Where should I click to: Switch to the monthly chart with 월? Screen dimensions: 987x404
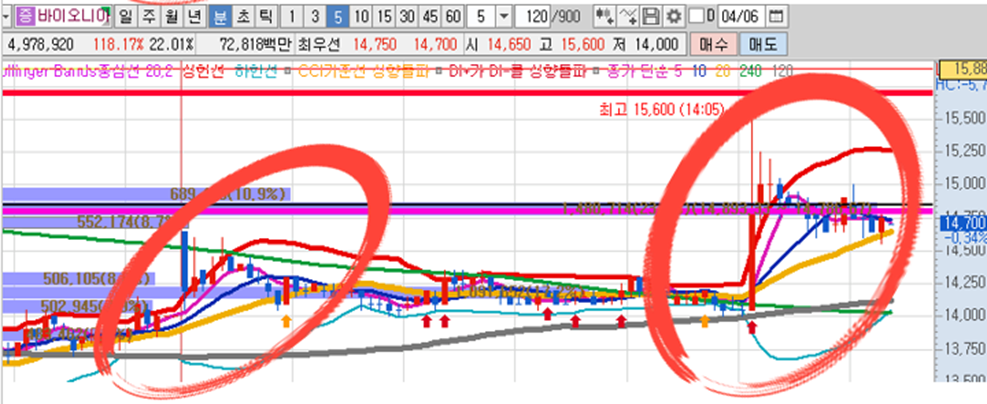(x=171, y=16)
